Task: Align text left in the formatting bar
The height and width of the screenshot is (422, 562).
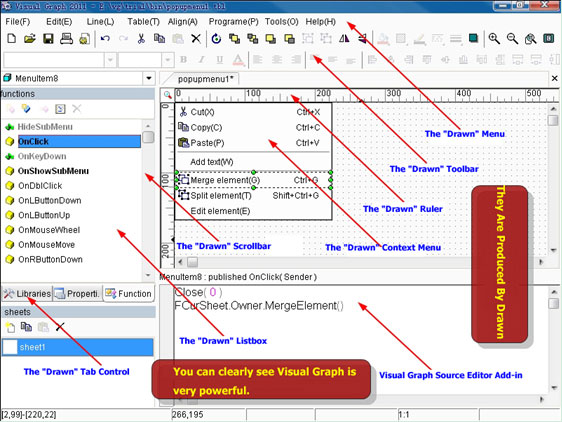Action: click(x=257, y=60)
